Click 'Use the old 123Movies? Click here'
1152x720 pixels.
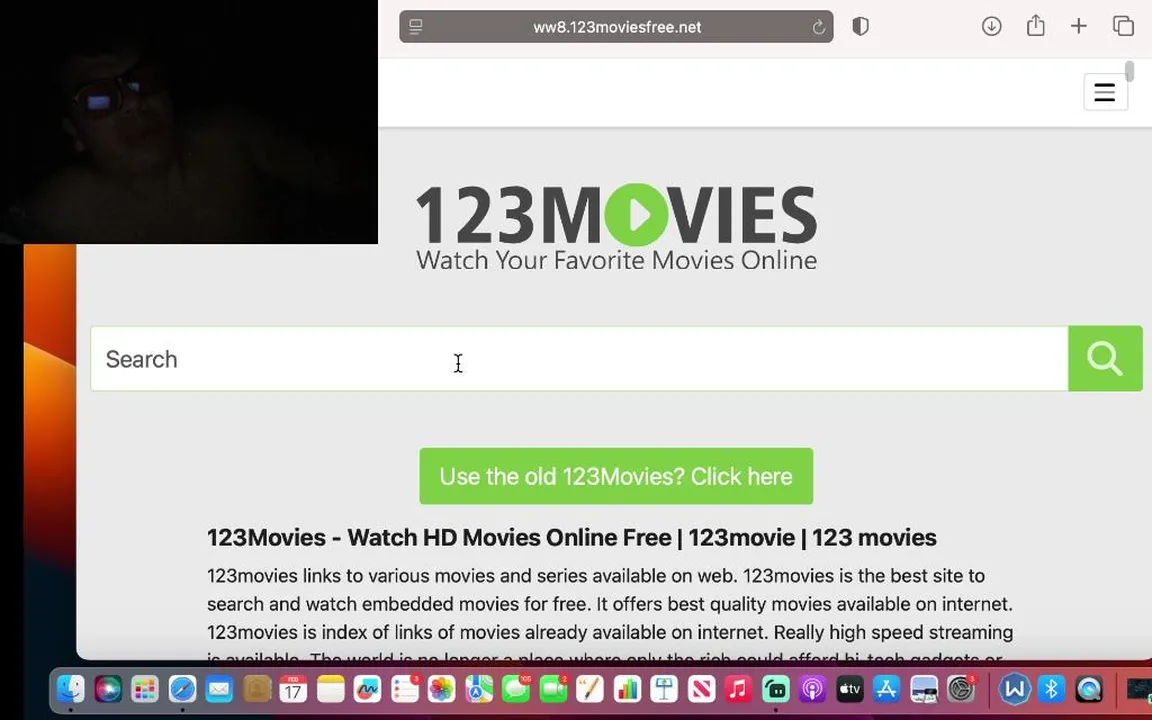616,476
